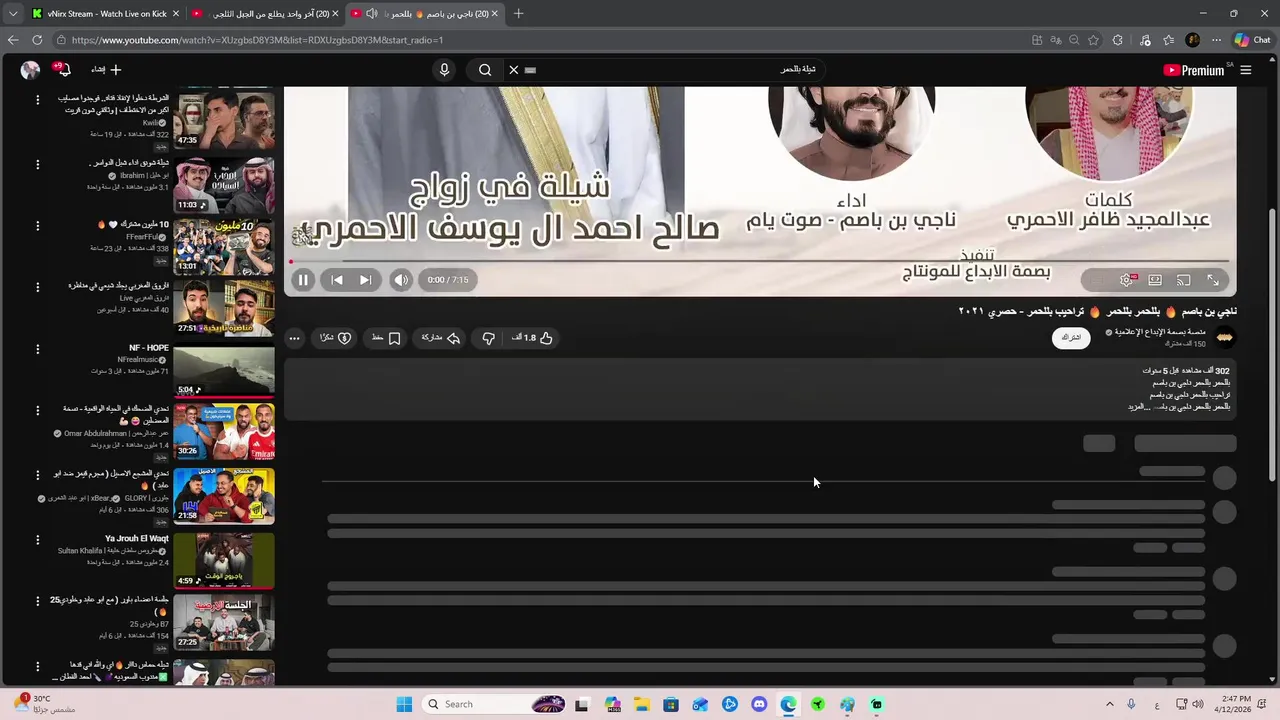Clear the search text with the X
Screen dimensions: 1280x720
pos(514,70)
